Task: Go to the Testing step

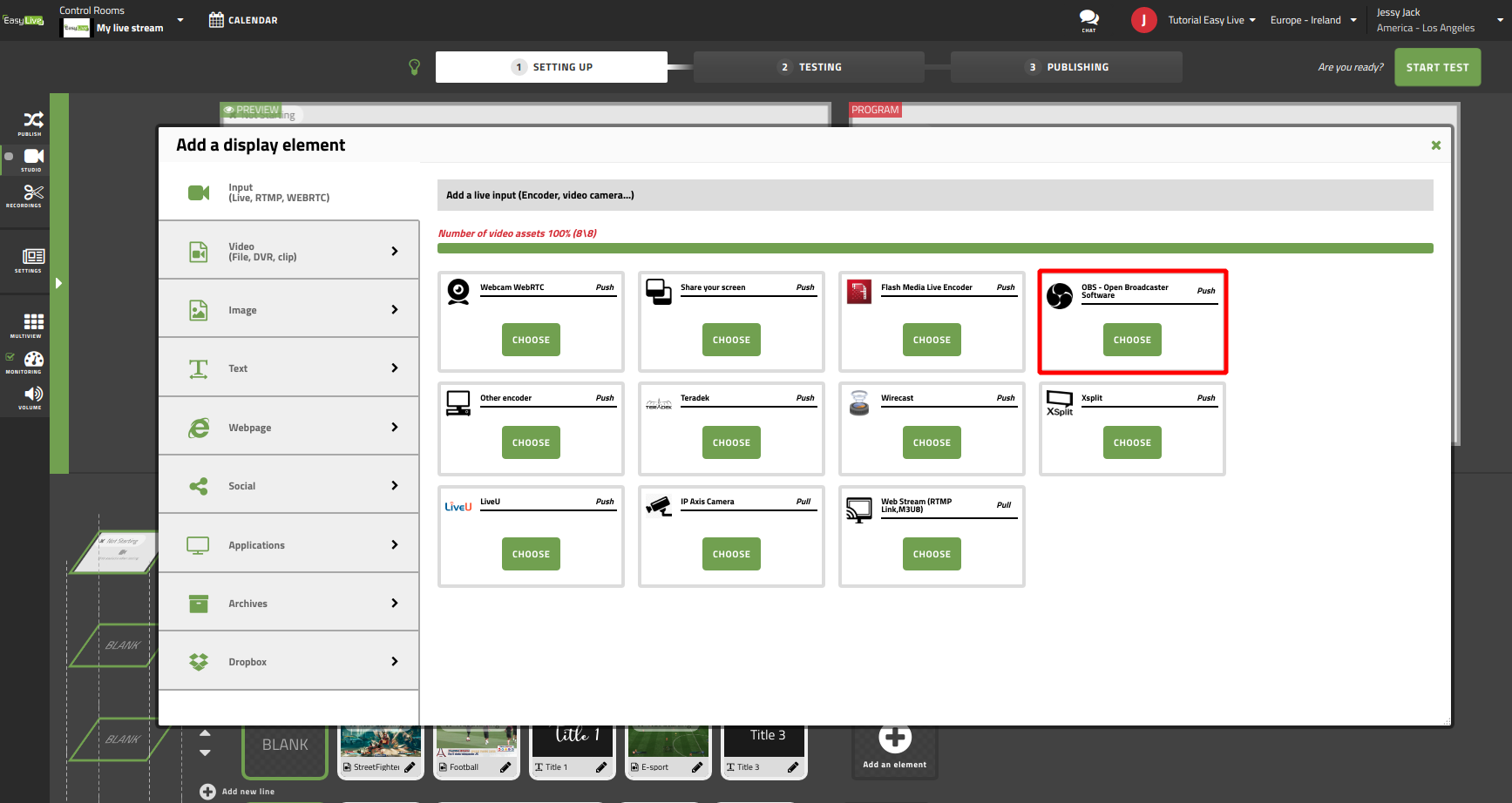Action: point(809,67)
